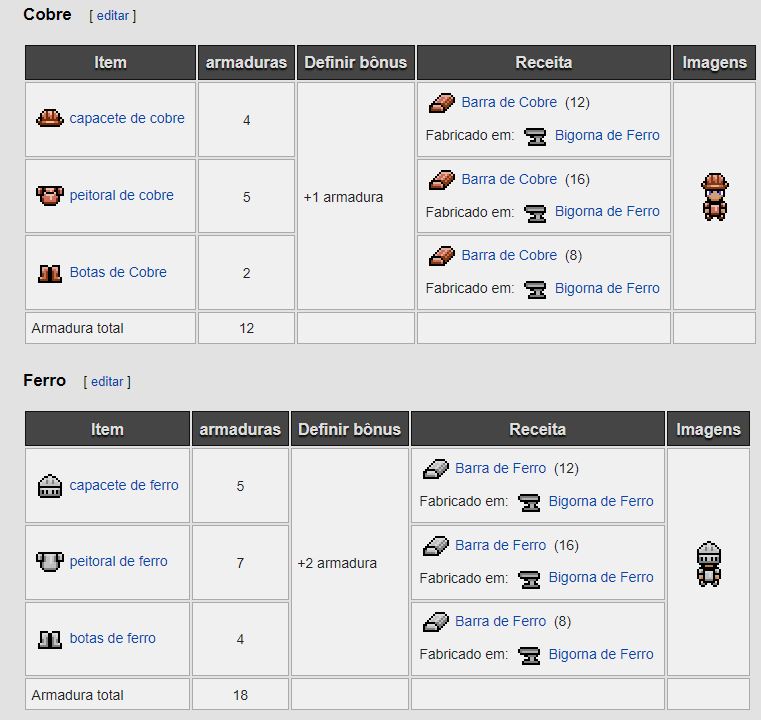
Task: Edit the Cobre section
Action: 112,16
